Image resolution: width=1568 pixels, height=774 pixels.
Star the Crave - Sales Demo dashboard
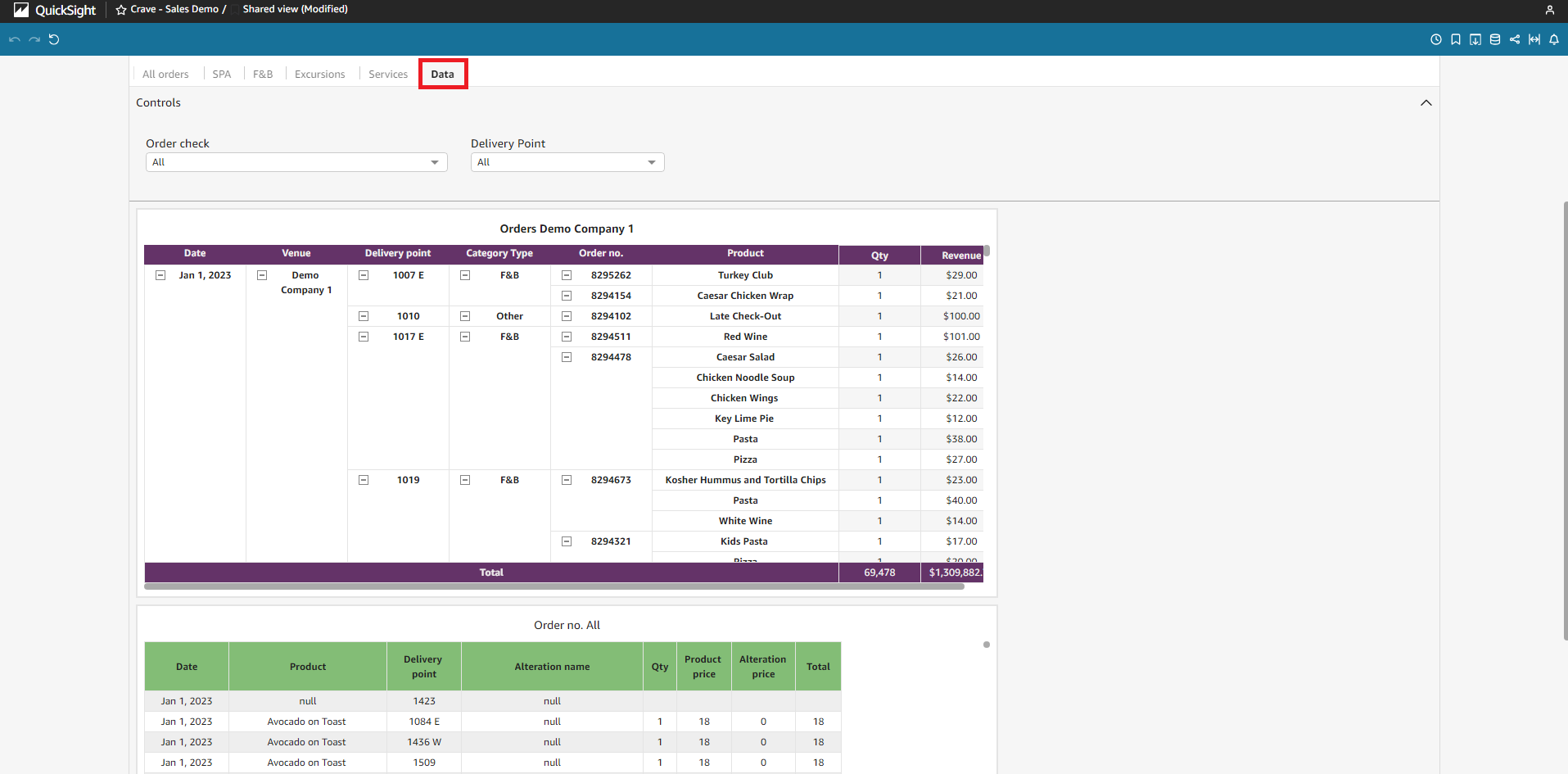(x=121, y=10)
